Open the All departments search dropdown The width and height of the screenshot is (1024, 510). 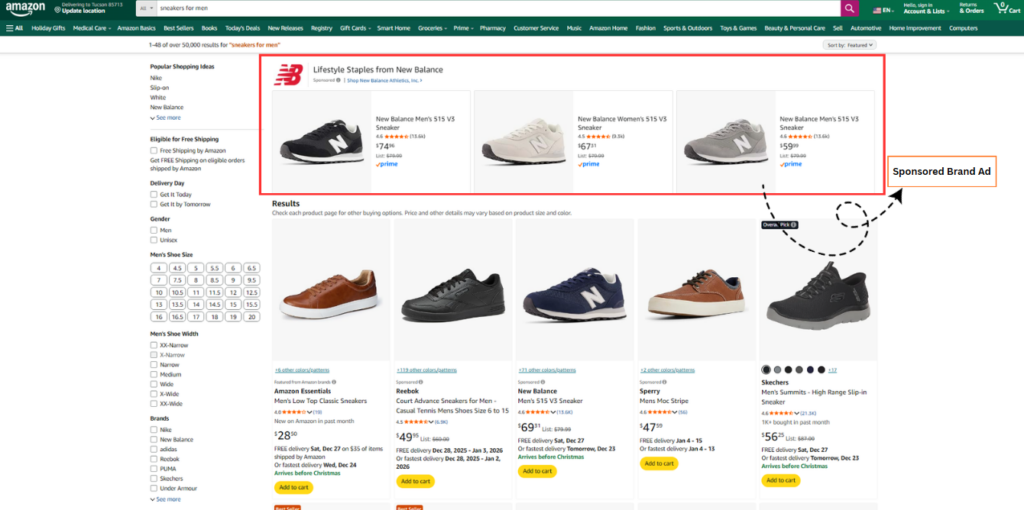pyautogui.click(x=146, y=8)
